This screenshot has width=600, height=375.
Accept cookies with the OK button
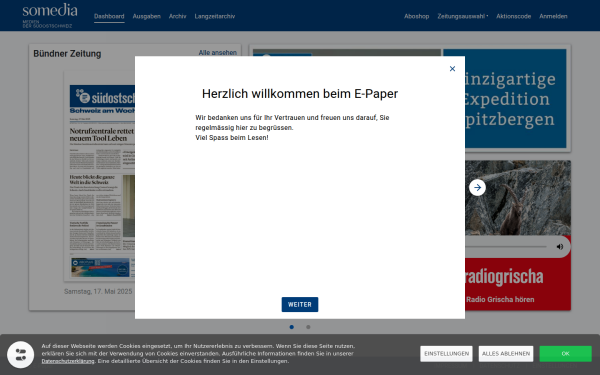point(566,354)
